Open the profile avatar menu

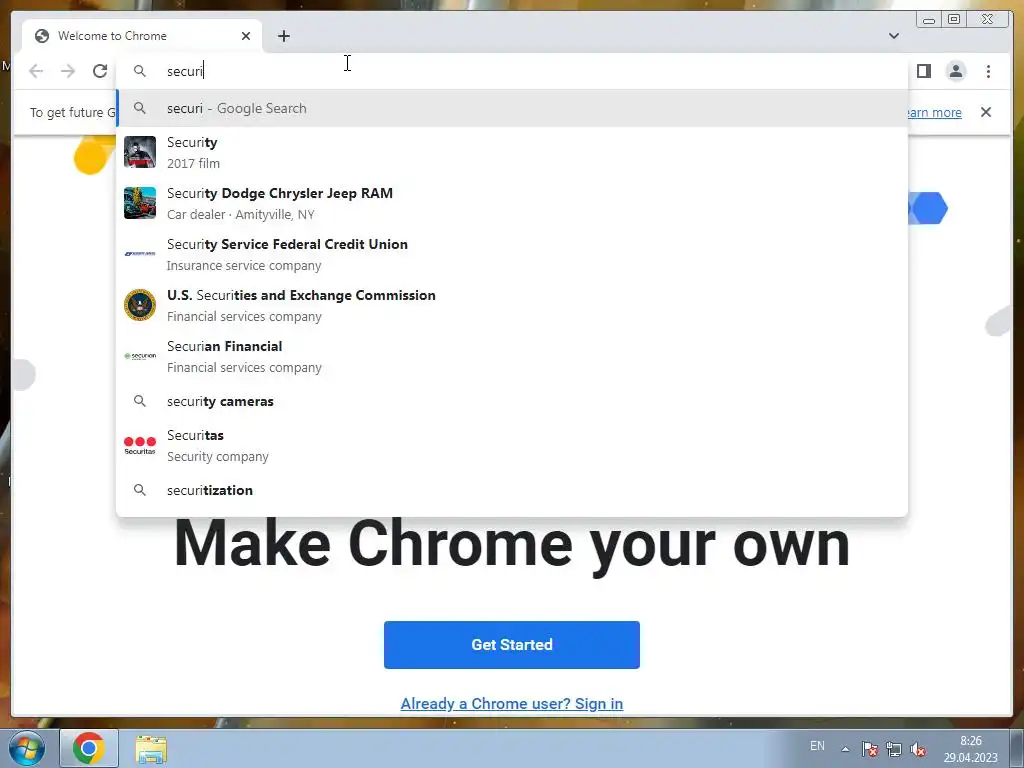point(955,71)
